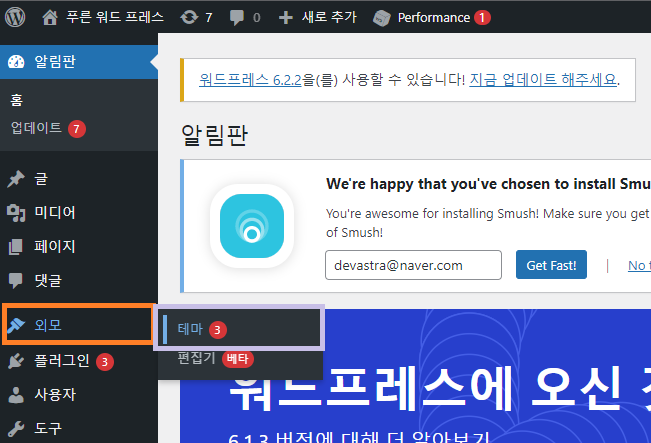Click the red 7 badge next to 업데이트
Screen dimensions: 651x443
(x=77, y=129)
